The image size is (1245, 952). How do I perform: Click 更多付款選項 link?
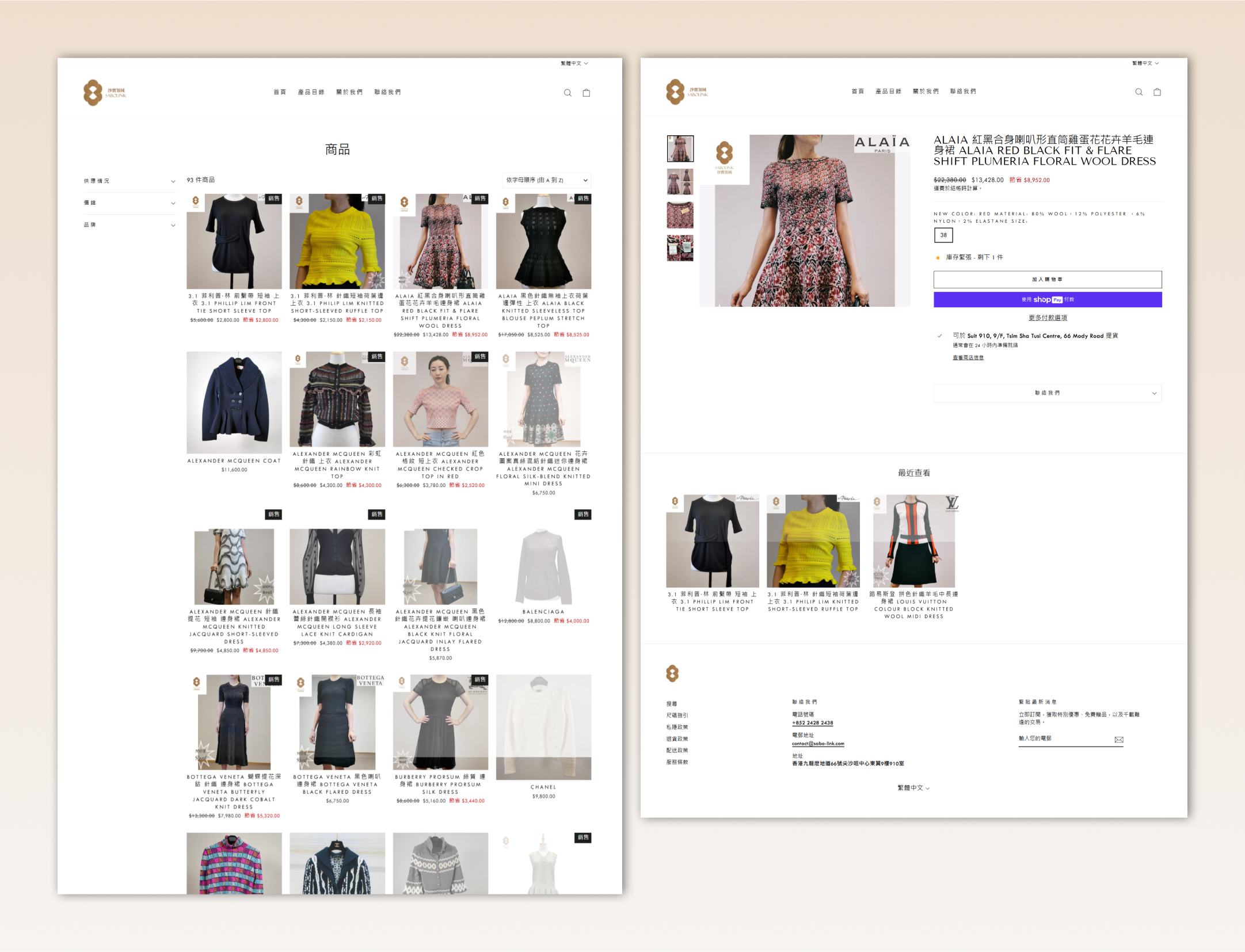[1047, 318]
